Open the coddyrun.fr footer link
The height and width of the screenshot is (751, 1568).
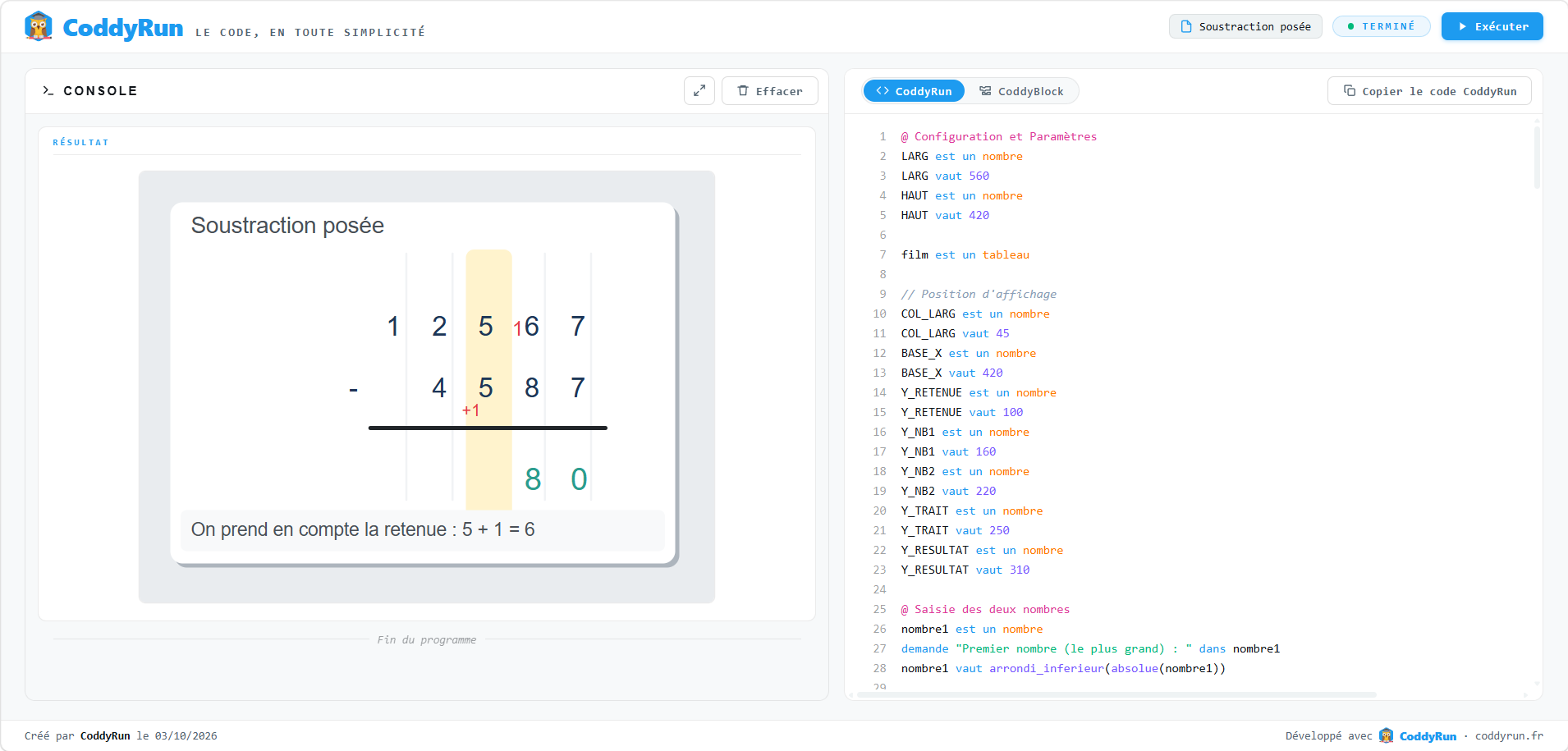click(x=1509, y=735)
